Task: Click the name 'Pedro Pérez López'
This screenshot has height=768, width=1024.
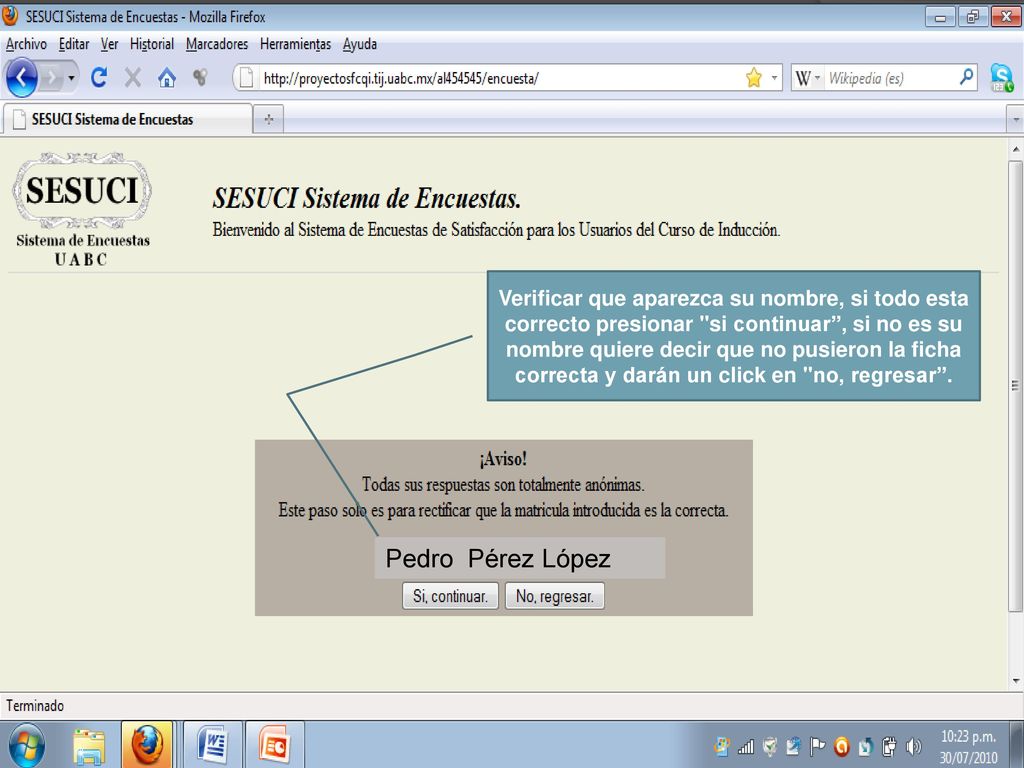Action: click(x=498, y=558)
